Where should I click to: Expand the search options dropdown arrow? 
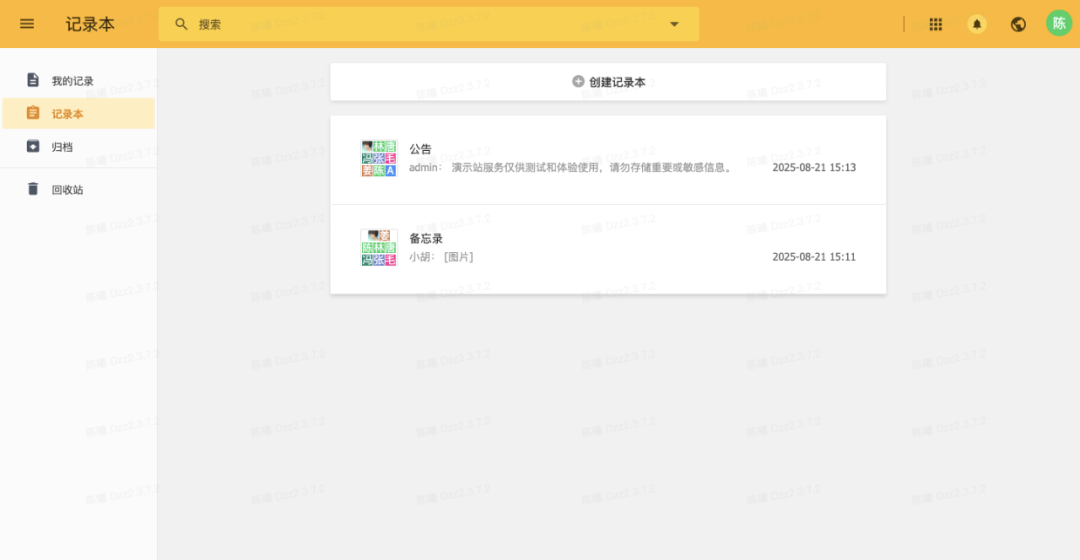click(674, 24)
